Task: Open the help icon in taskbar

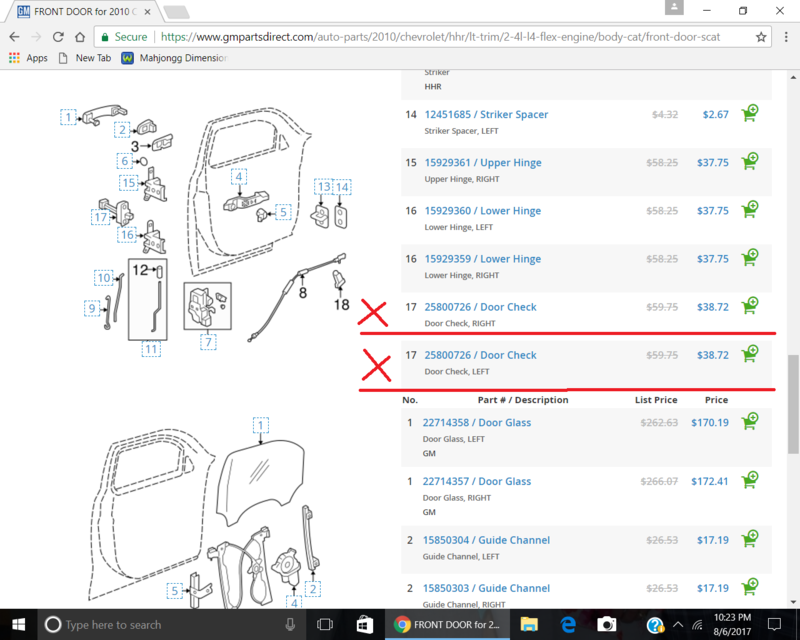Action: coord(655,625)
